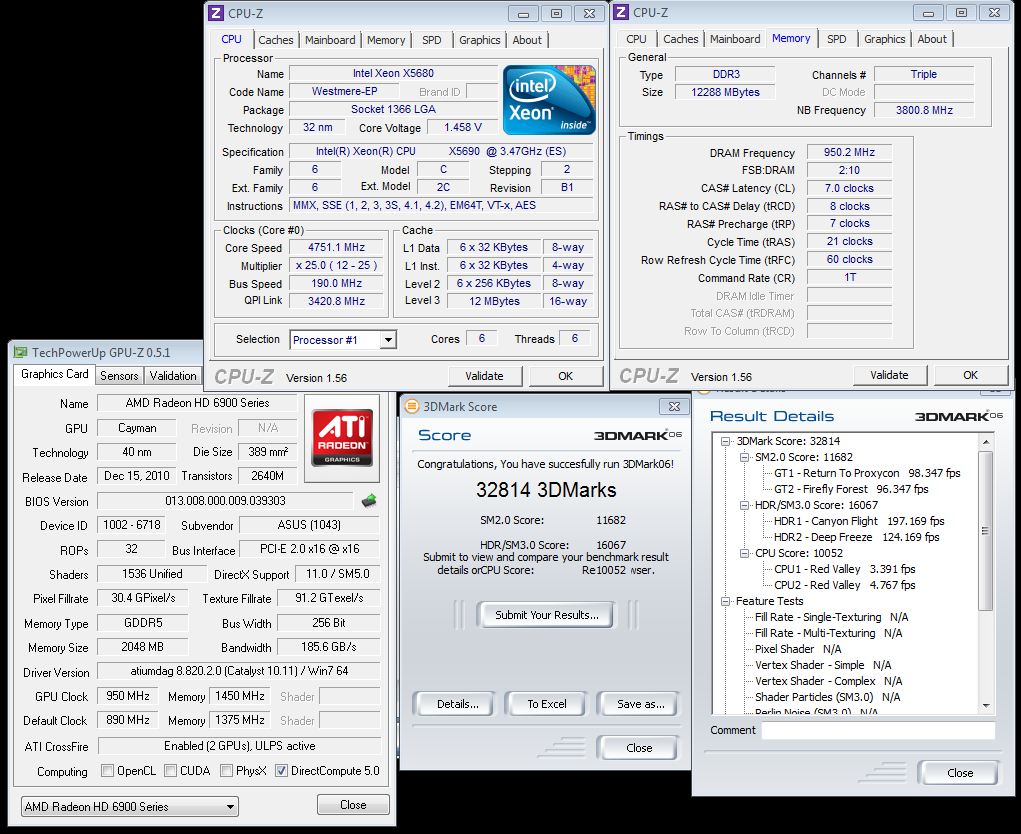Click the Result Details scrollbar thumb

[986, 531]
